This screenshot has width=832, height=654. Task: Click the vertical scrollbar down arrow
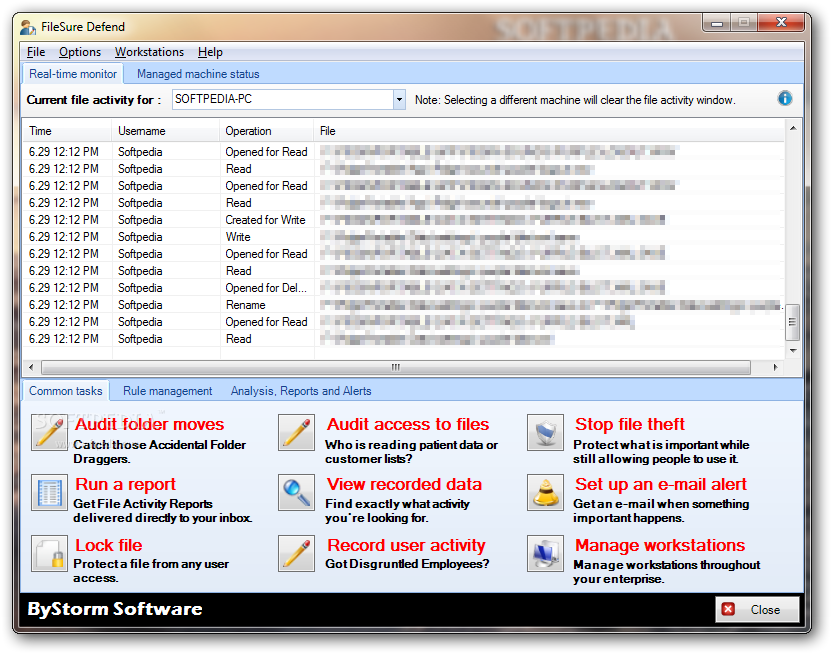pos(793,350)
